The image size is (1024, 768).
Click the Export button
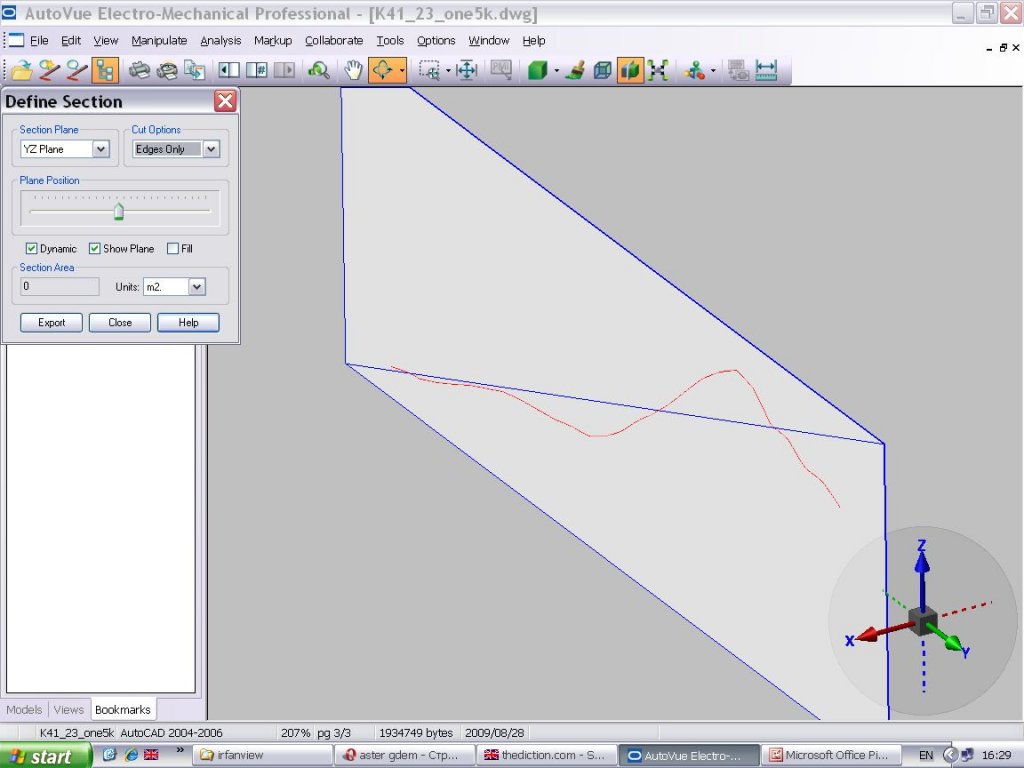51,322
